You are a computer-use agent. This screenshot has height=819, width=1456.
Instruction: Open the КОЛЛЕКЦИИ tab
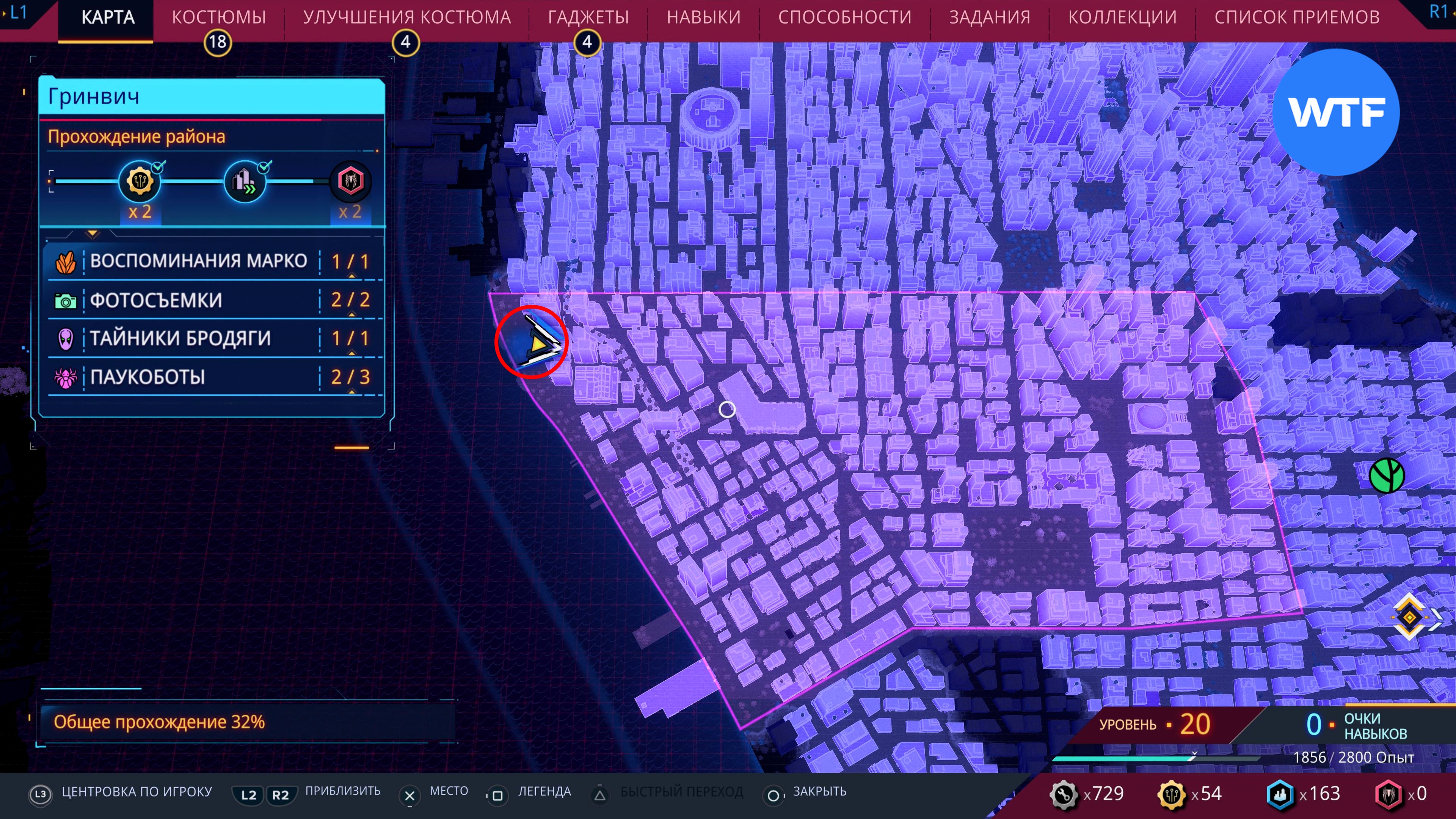(x=1122, y=17)
